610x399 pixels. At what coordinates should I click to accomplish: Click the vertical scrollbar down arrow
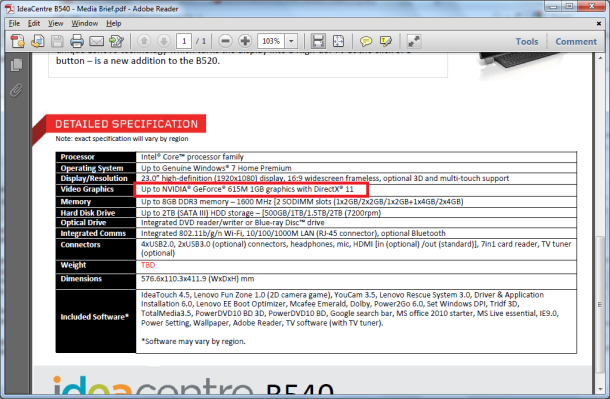click(600, 388)
